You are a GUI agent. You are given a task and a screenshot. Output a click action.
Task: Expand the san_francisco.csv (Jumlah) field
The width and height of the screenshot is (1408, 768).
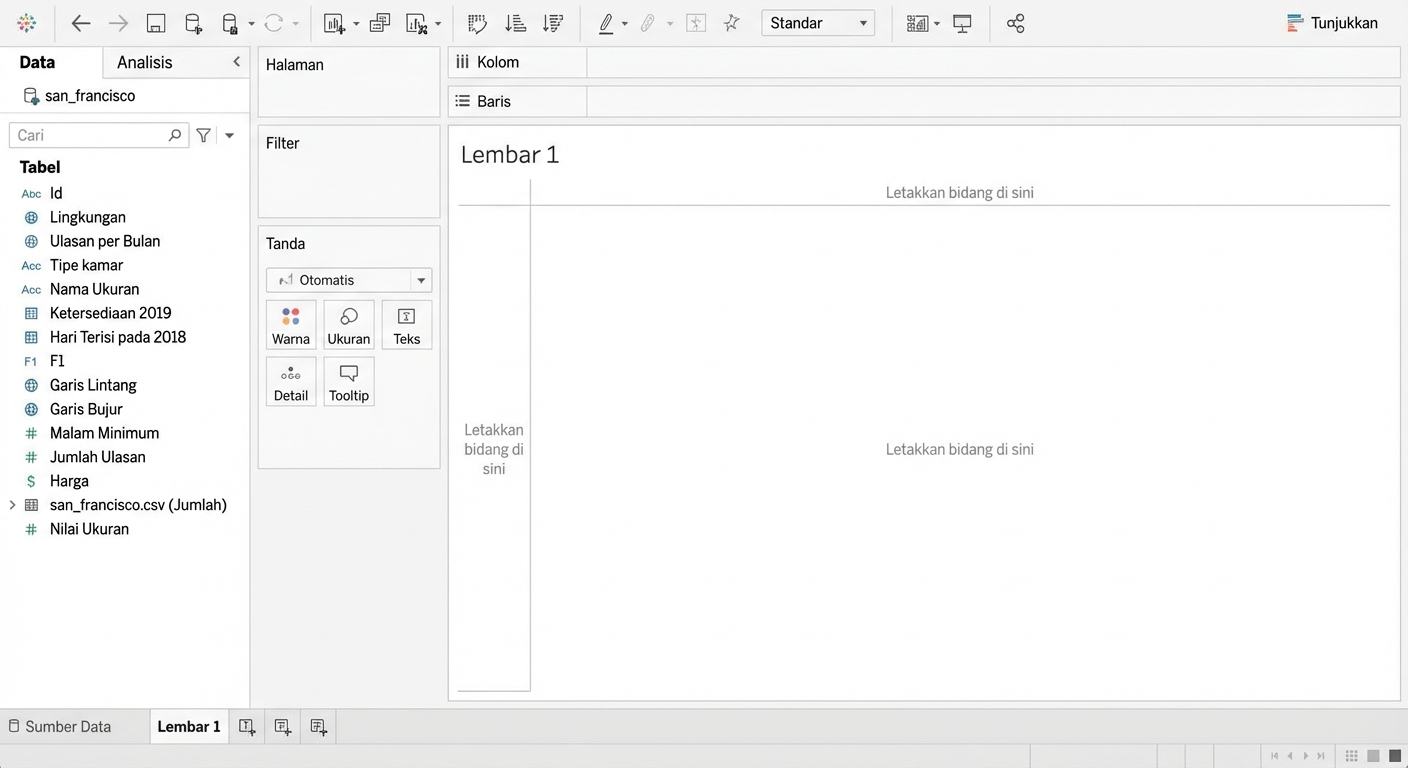coord(12,505)
